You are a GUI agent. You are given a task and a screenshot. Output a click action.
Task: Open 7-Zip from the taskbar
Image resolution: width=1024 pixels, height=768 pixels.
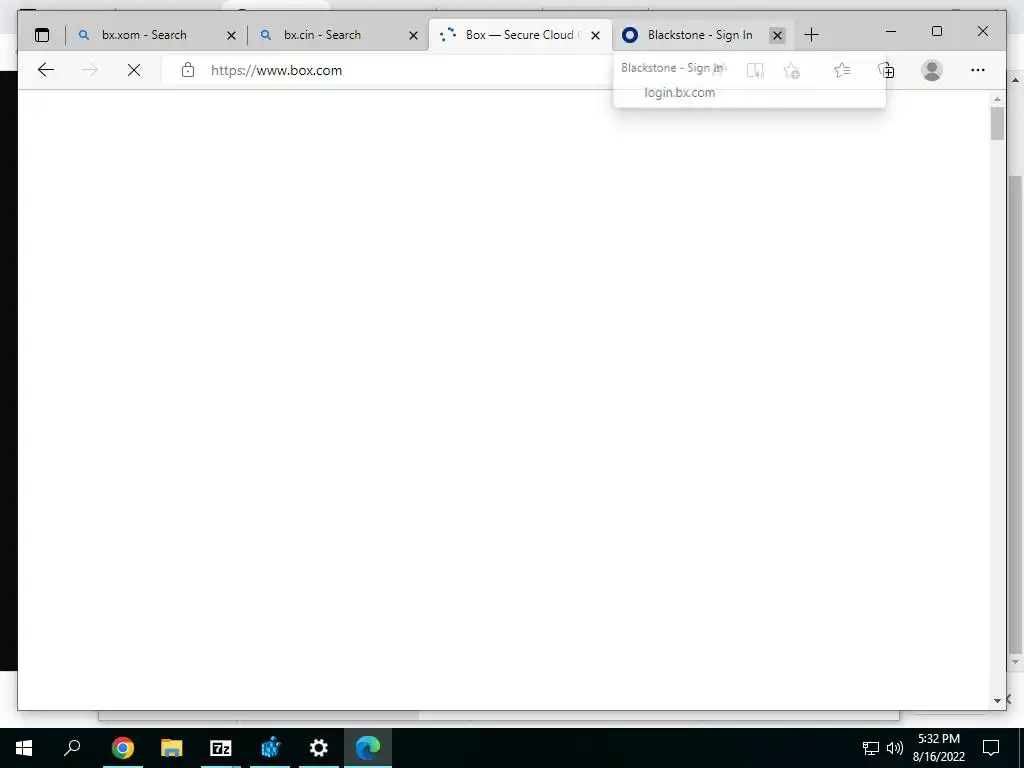221,748
